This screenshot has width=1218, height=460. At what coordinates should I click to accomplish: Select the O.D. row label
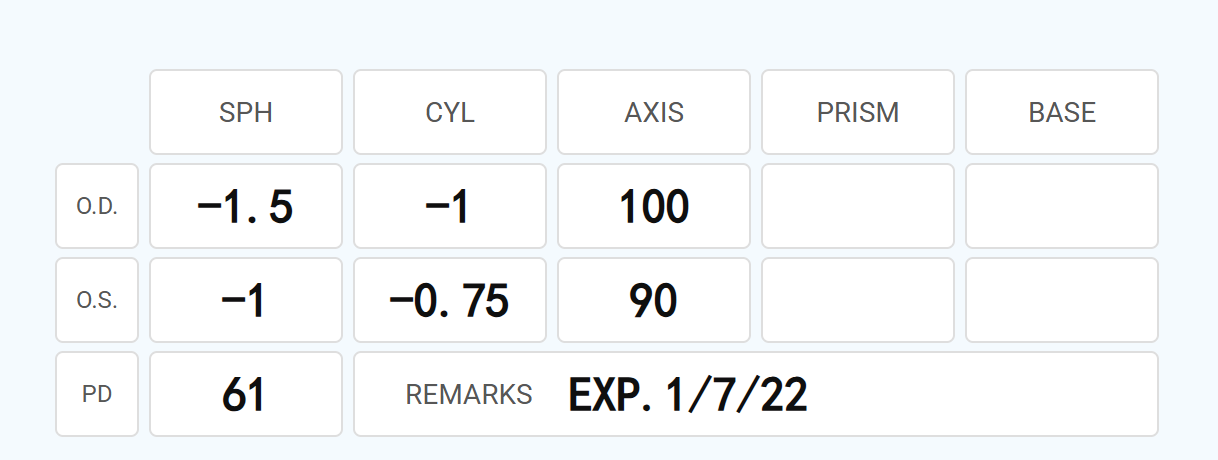click(97, 206)
